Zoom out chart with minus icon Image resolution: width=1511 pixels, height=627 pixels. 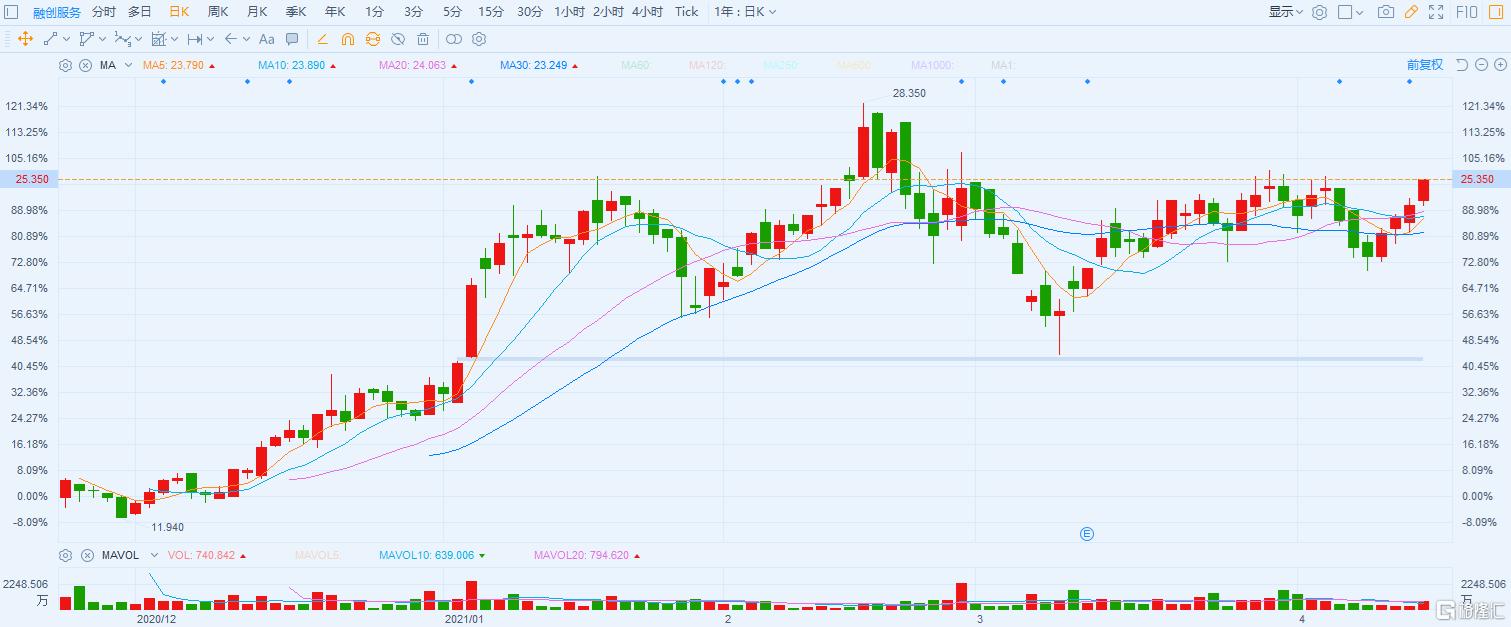point(1481,65)
